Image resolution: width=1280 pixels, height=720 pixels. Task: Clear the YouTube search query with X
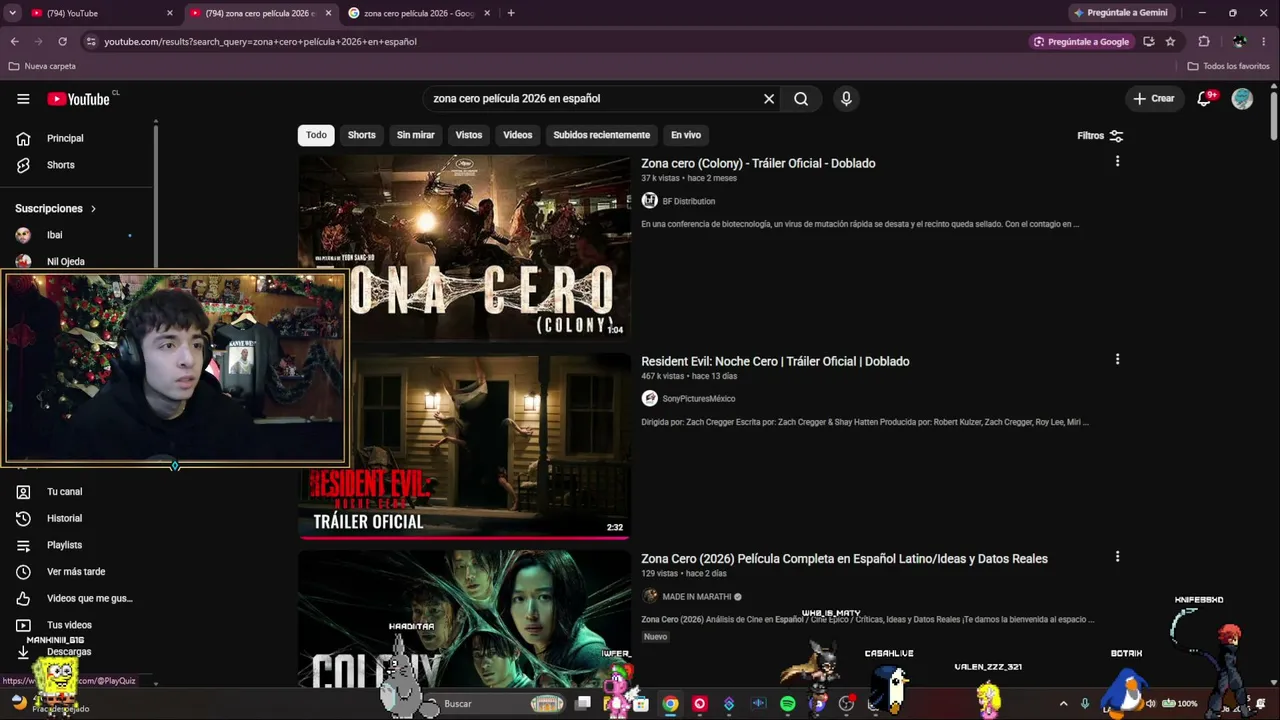pos(769,99)
